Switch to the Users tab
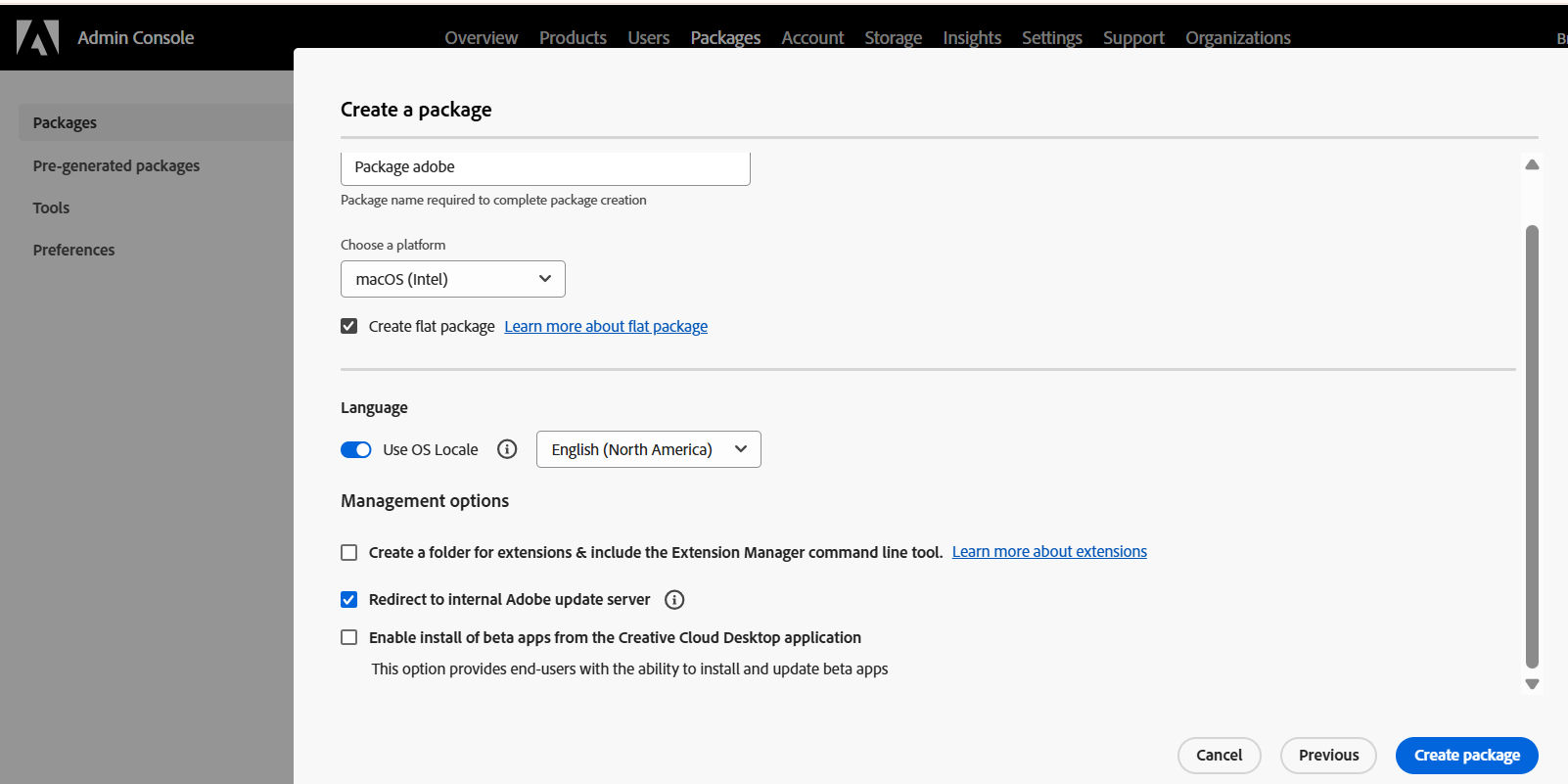Screen dimensions: 1568x784 tap(648, 37)
